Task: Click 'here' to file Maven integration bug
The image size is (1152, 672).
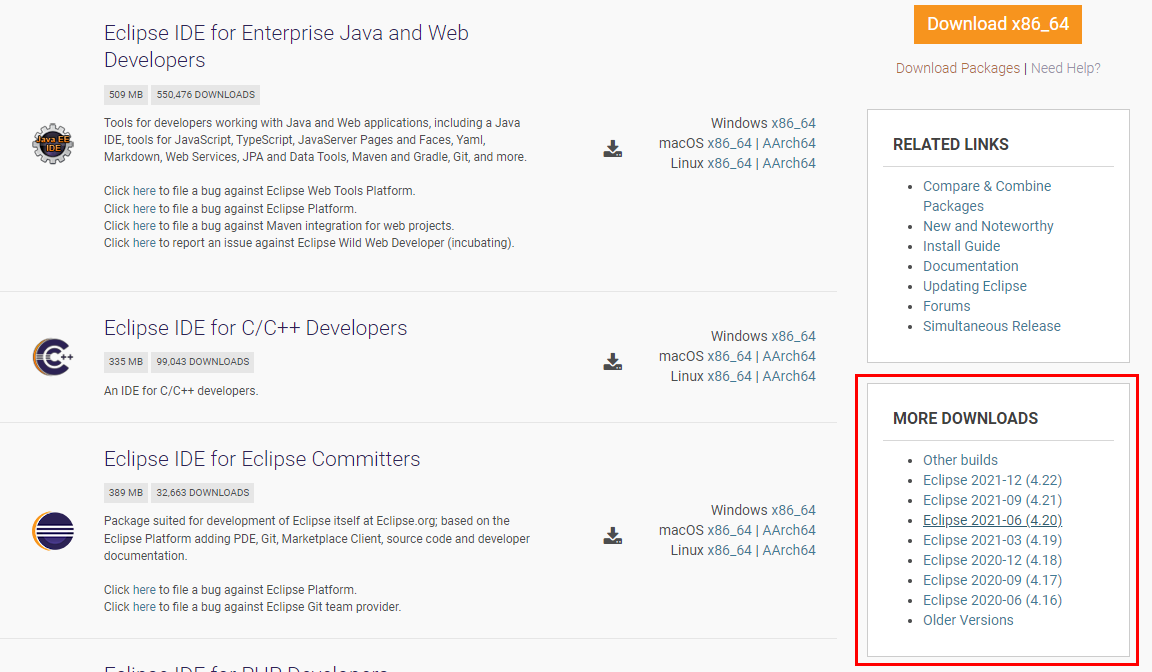Action: pyautogui.click(x=144, y=225)
